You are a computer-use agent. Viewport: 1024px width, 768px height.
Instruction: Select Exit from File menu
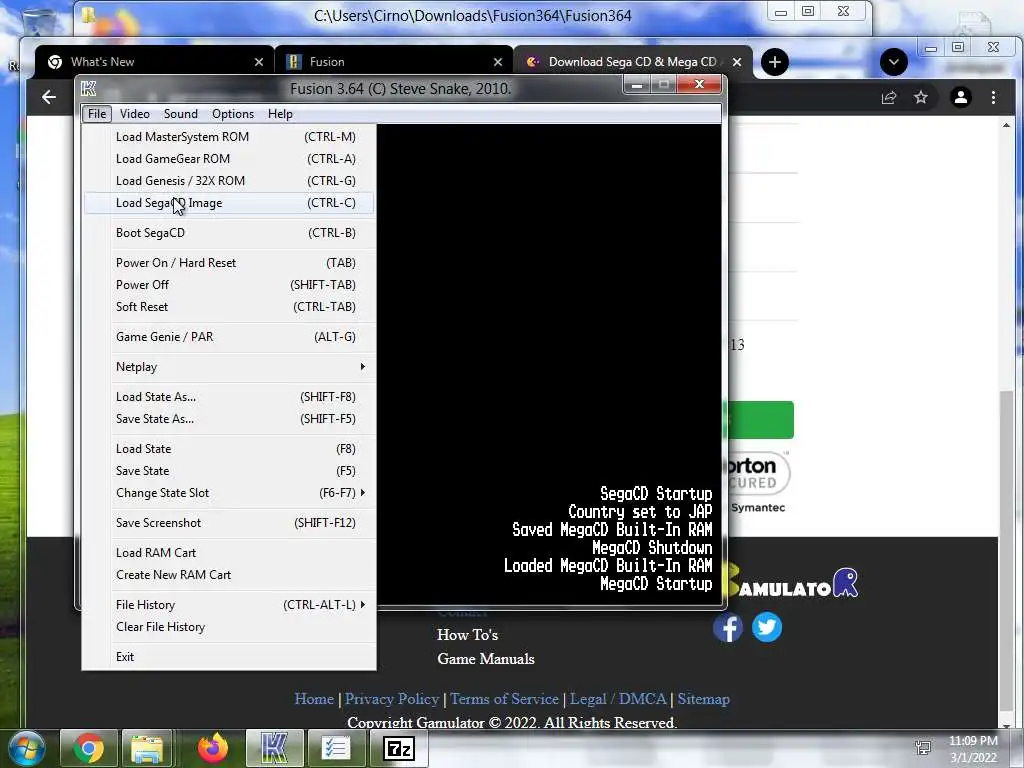[229, 657]
